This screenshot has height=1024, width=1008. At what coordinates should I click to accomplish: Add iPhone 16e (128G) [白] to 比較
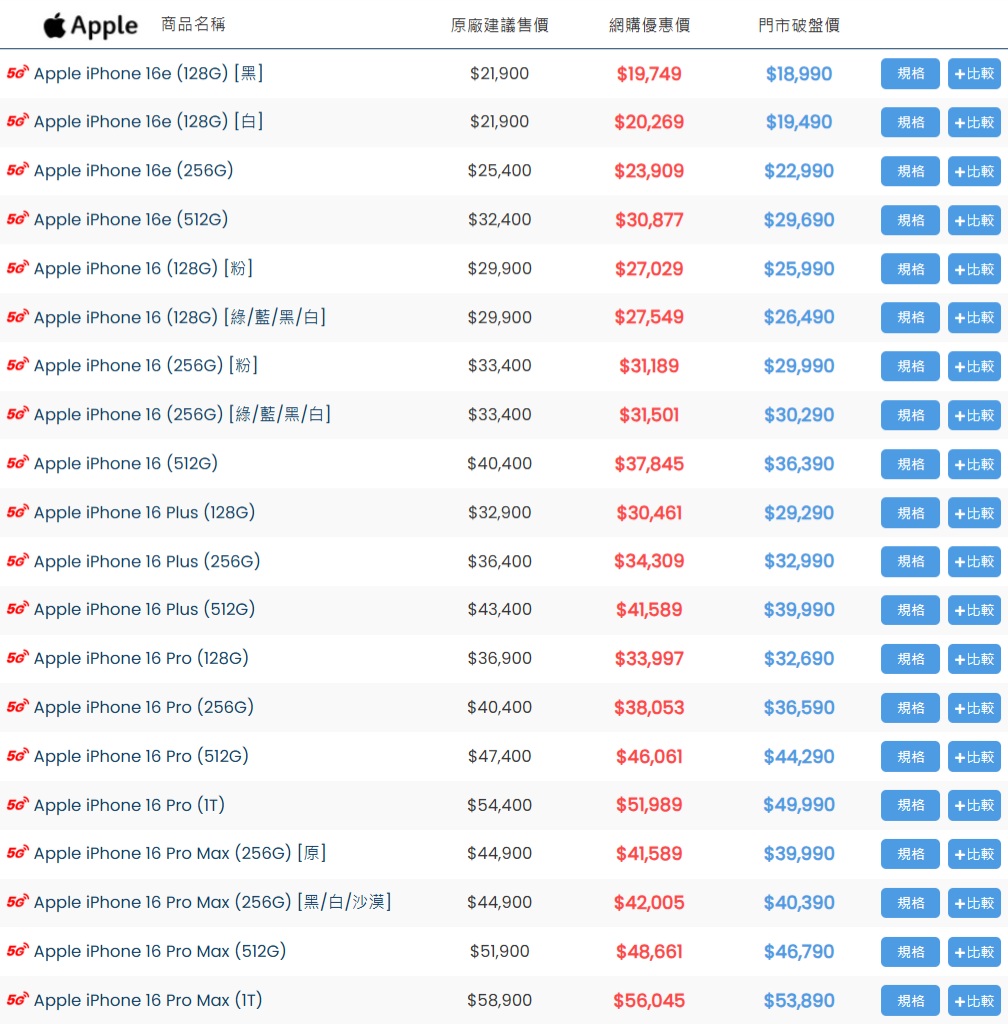point(974,122)
